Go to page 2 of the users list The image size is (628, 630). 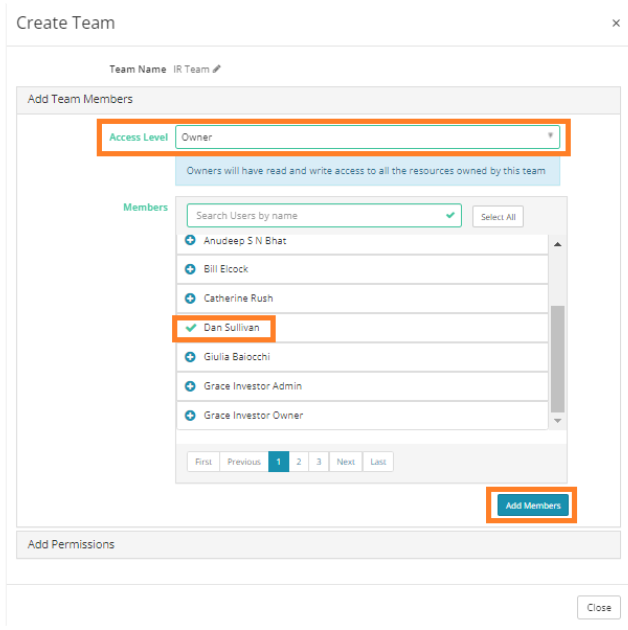point(299,462)
